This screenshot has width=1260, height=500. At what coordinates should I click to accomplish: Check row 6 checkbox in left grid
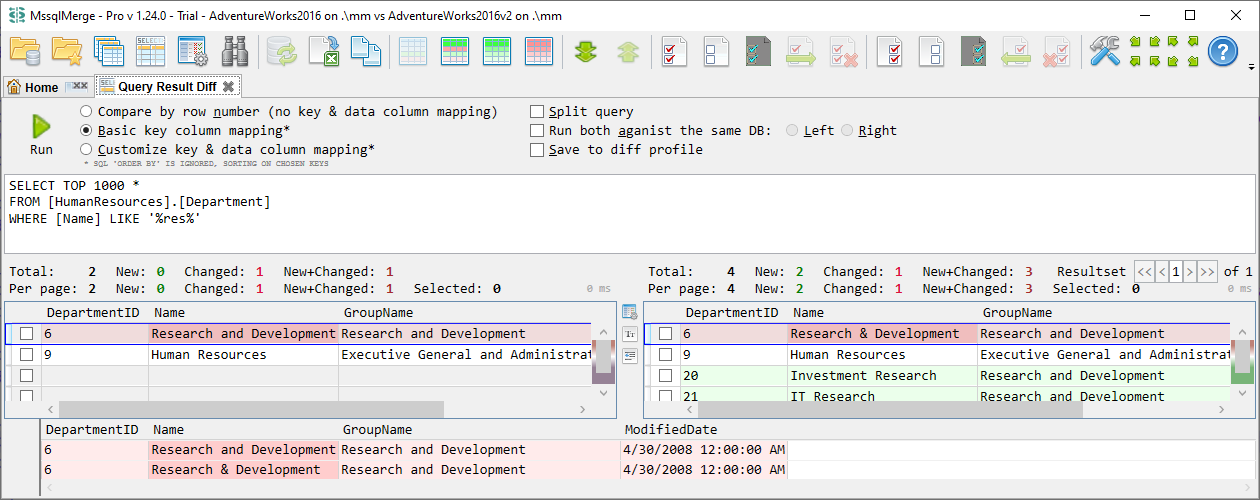(x=27, y=334)
